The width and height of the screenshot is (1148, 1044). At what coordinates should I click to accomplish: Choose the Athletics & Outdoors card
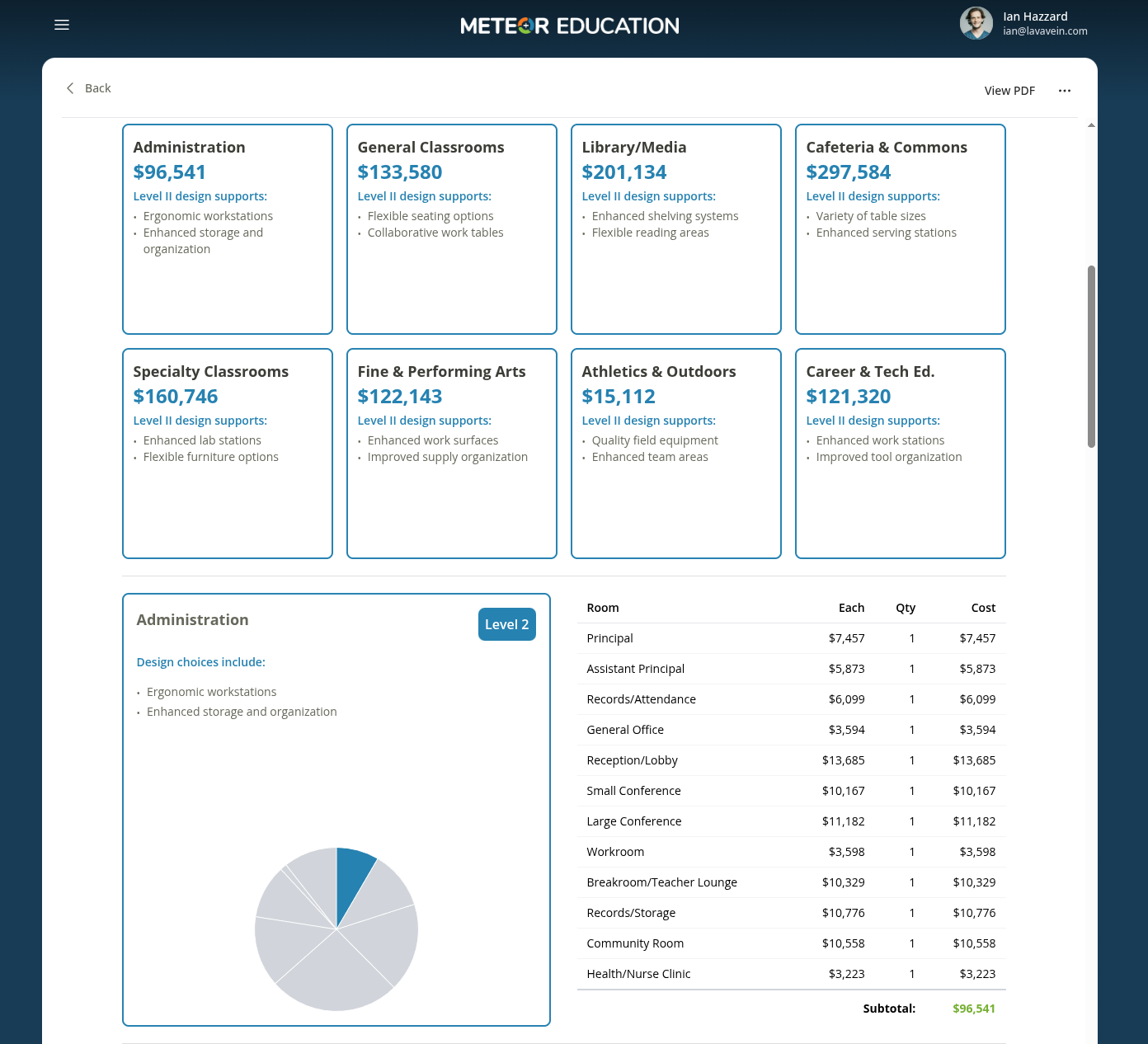[x=676, y=454]
